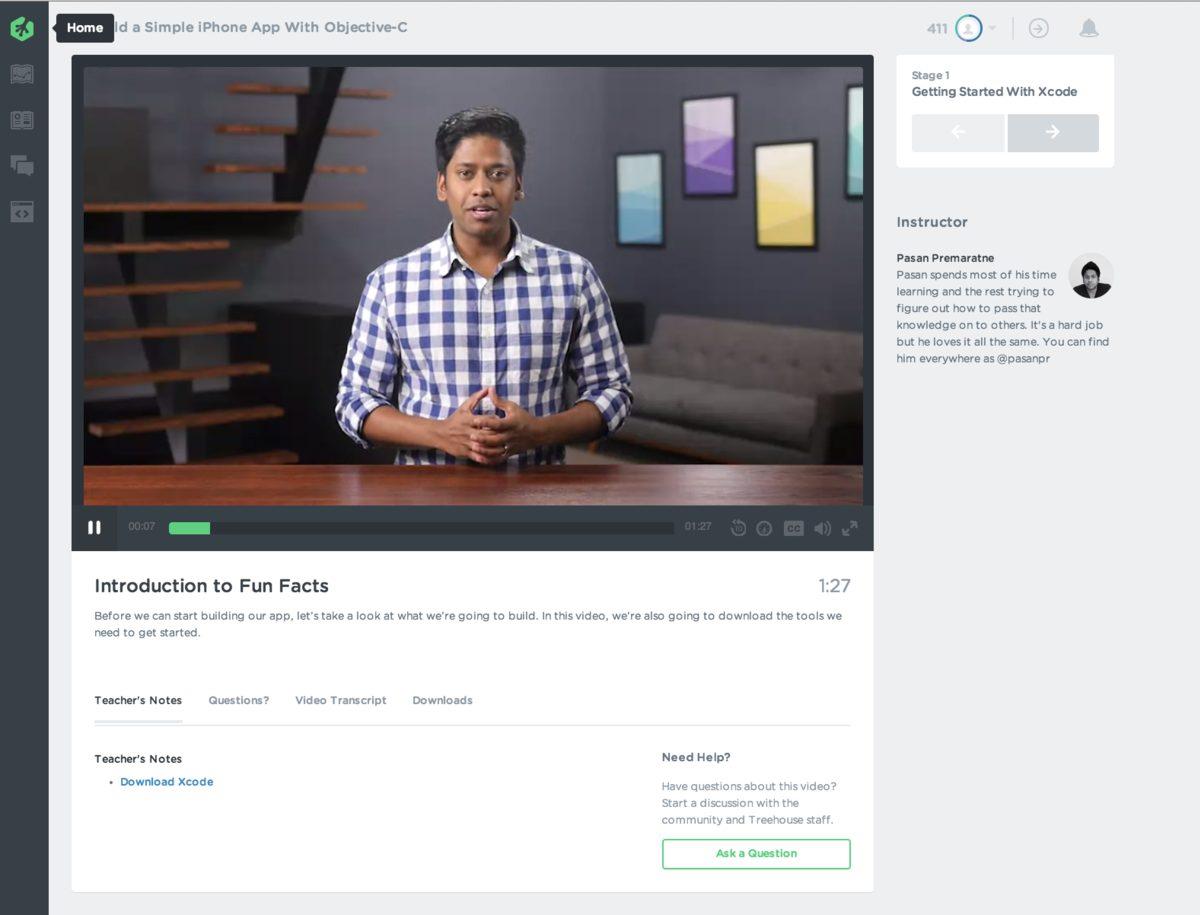Switch to the Downloads tab
This screenshot has width=1200, height=915.
(442, 700)
